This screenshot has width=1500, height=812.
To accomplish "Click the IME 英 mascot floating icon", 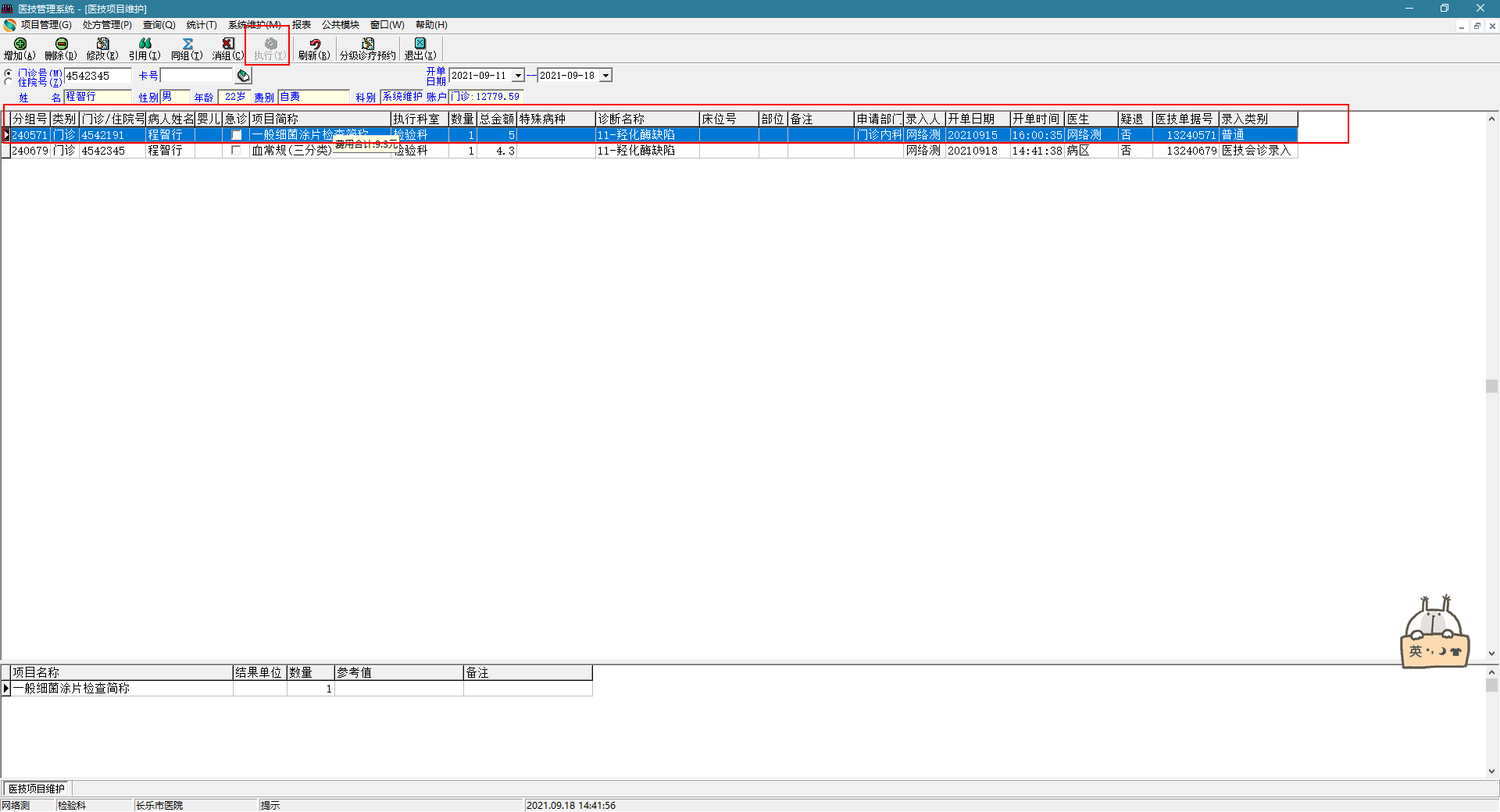I will tap(1434, 632).
